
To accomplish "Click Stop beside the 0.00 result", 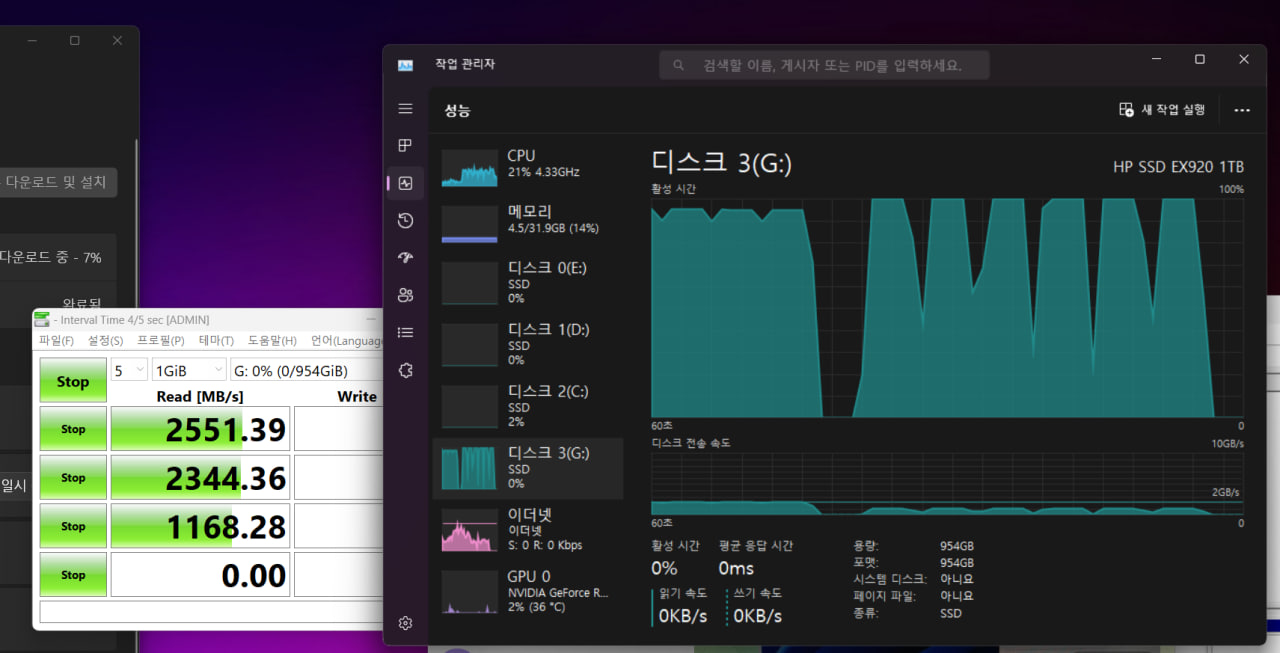I will (73, 575).
